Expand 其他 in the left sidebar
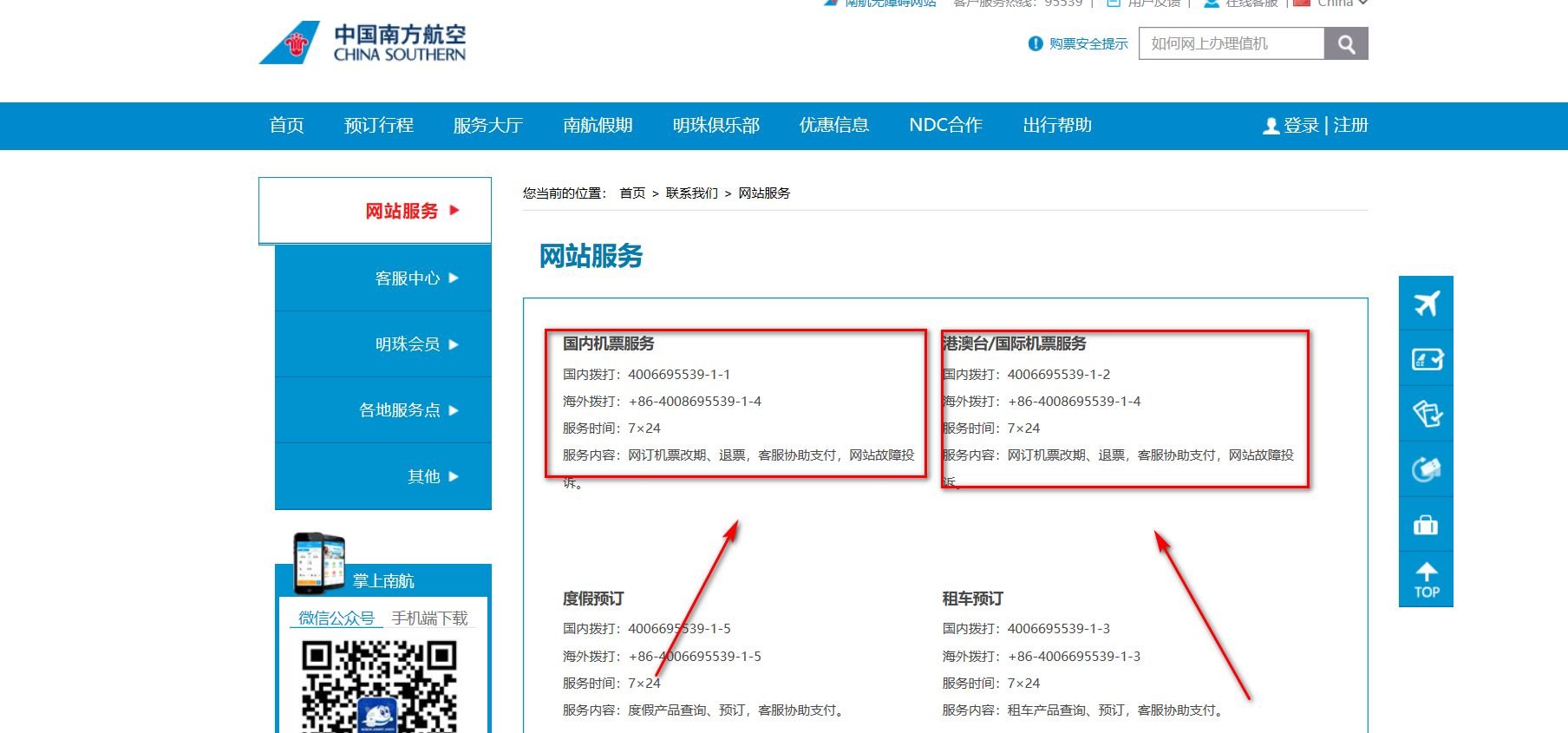This screenshot has height=733, width=1568. (x=383, y=476)
